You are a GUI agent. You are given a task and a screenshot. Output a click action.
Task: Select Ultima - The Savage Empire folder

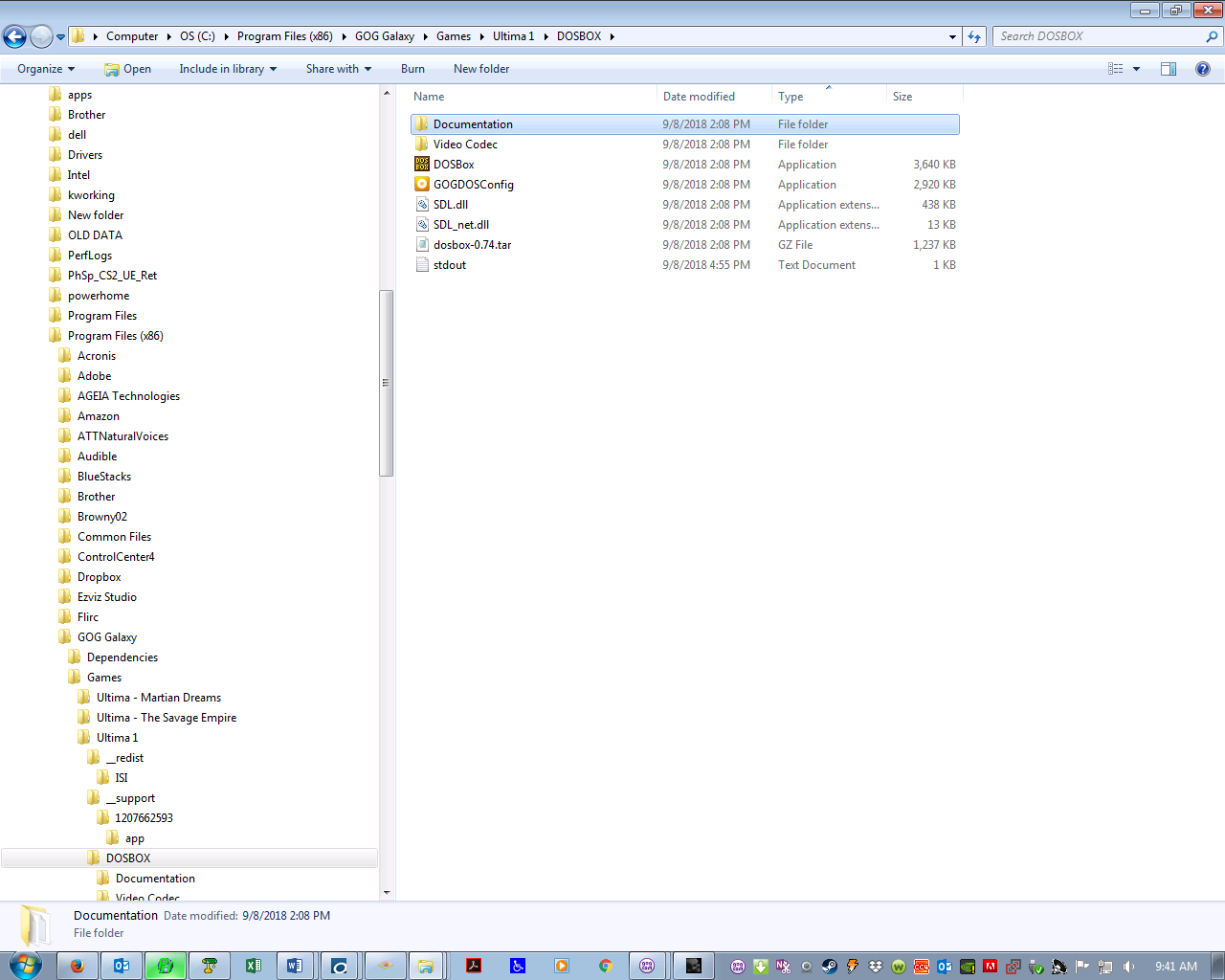166,718
